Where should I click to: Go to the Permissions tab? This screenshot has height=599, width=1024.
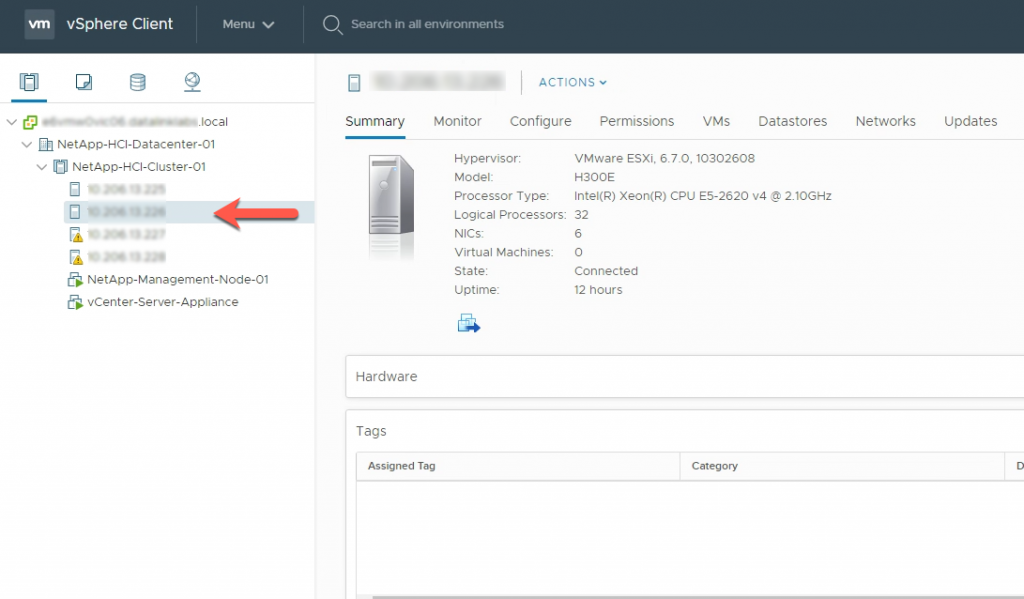pos(637,121)
